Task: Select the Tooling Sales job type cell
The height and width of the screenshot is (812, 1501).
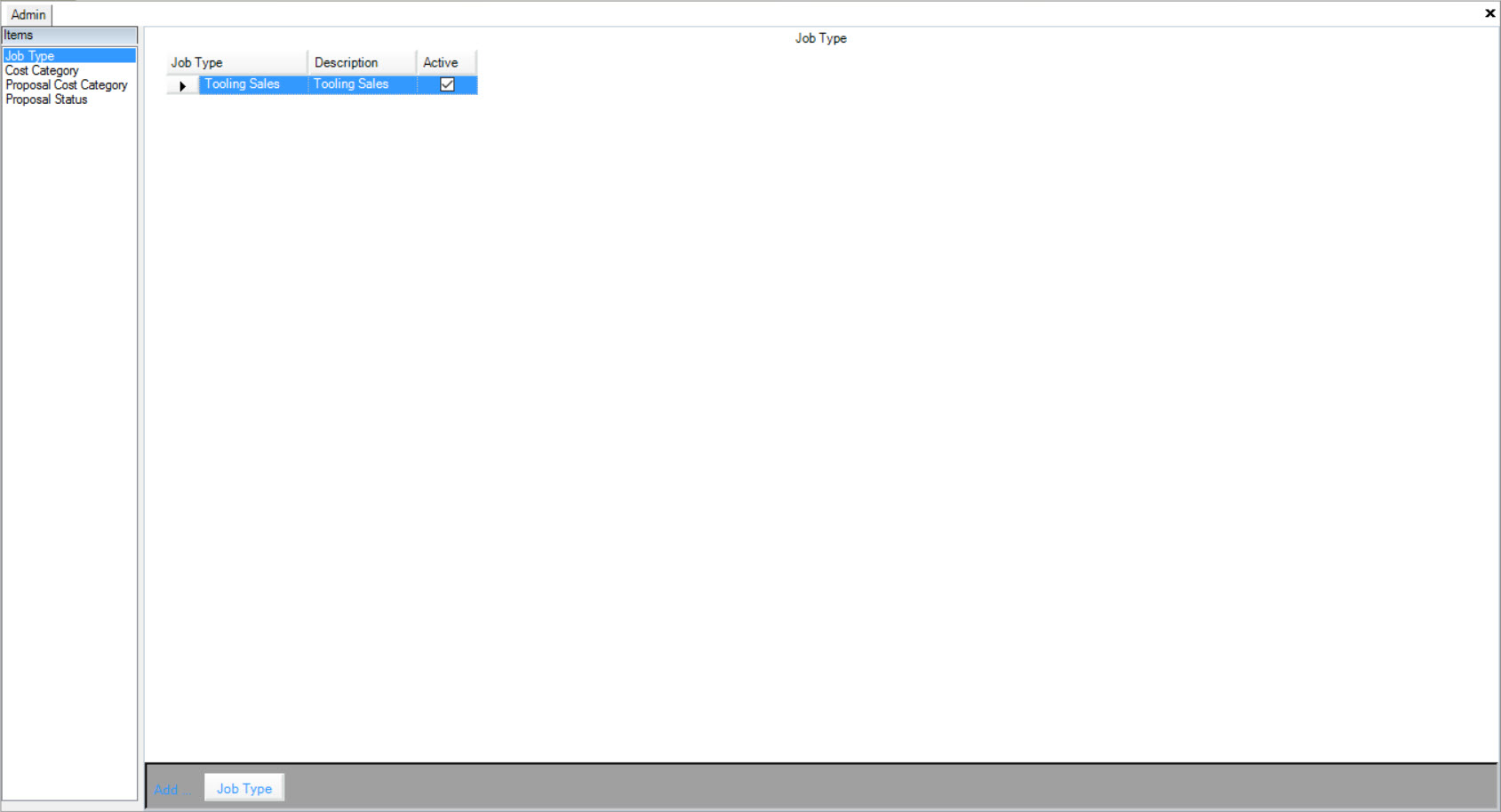Action: click(x=253, y=84)
